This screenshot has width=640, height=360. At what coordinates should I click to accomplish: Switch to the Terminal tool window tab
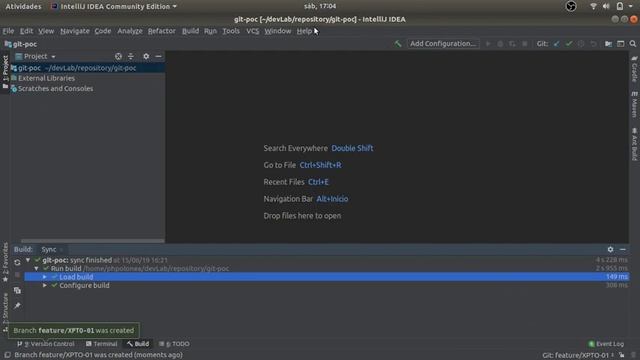(x=101, y=344)
